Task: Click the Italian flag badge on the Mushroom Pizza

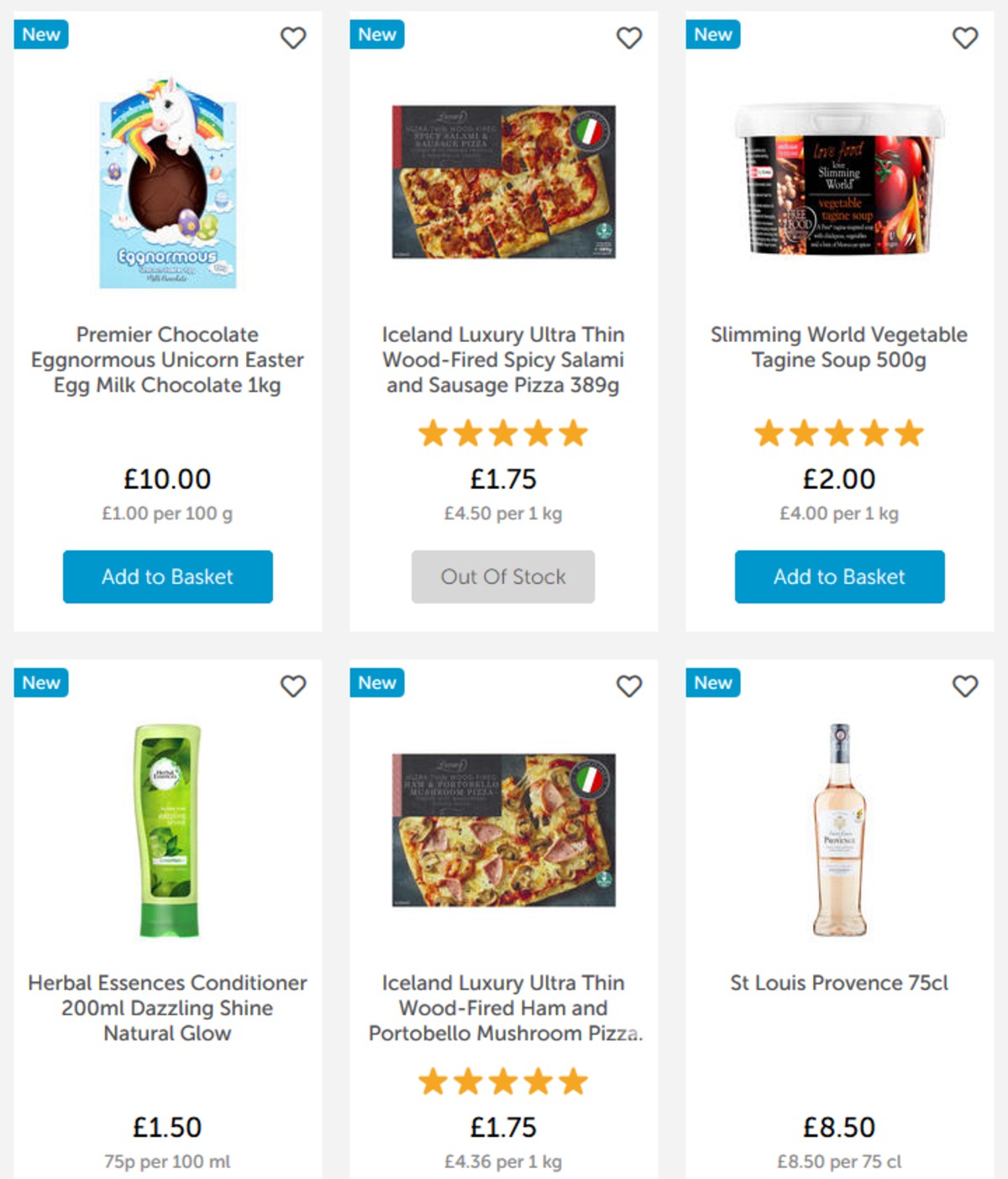Action: [x=591, y=780]
